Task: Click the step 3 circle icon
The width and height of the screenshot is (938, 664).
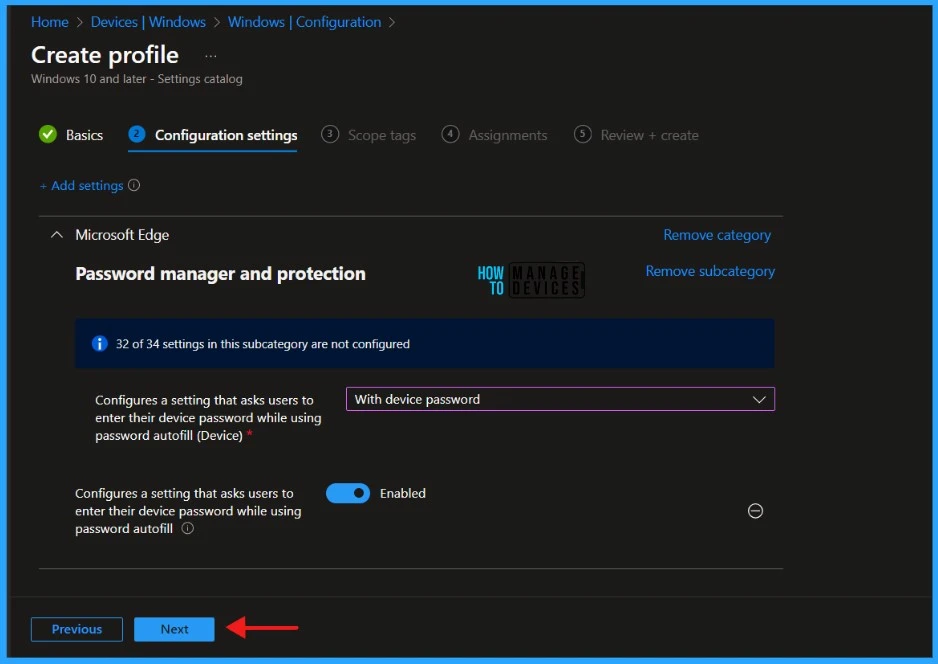Action: [330, 134]
